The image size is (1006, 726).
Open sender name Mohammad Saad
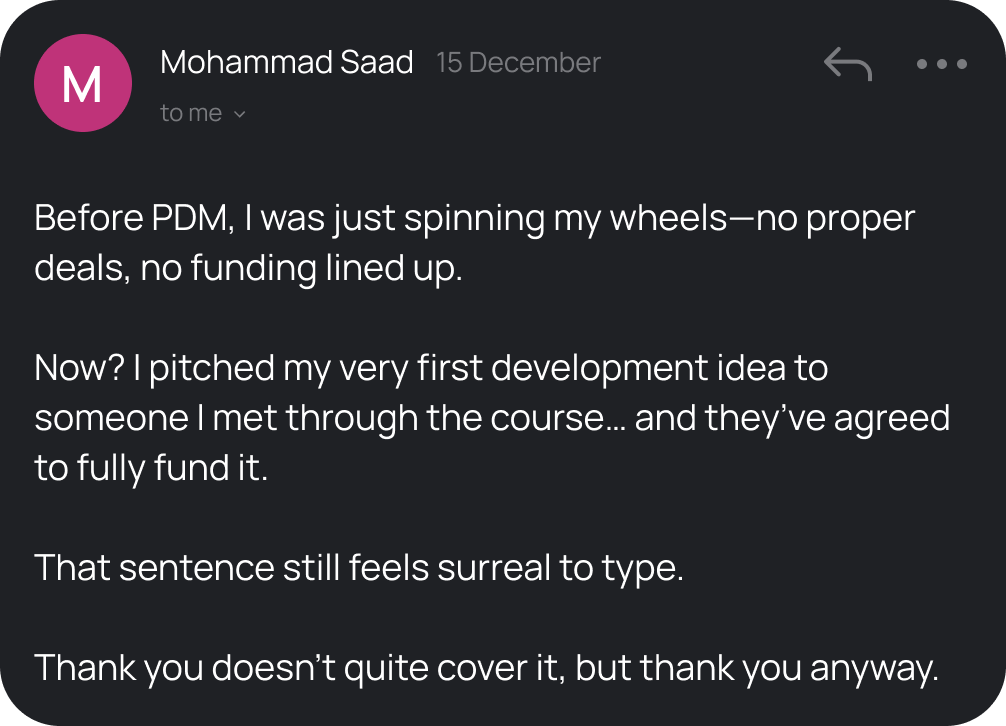286,62
